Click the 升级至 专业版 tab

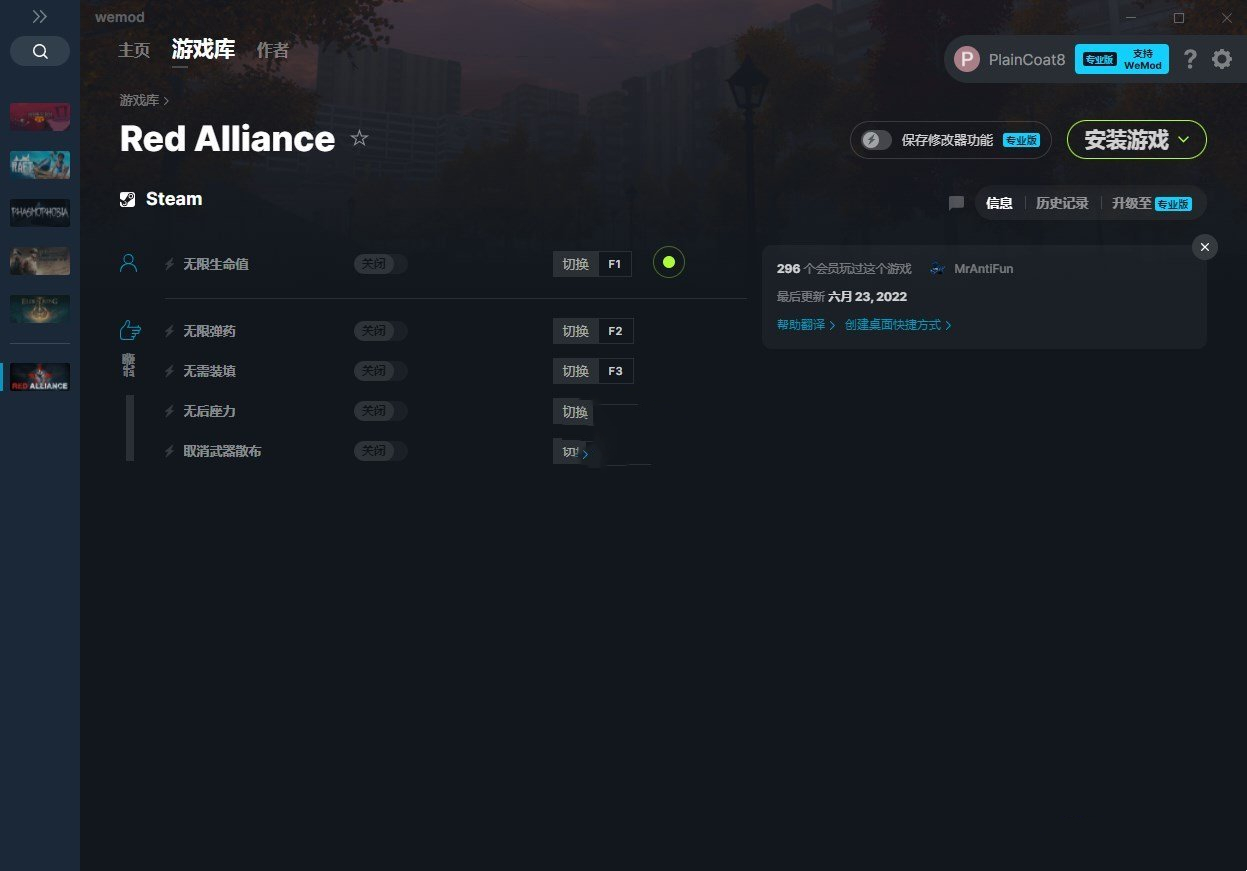click(1152, 203)
